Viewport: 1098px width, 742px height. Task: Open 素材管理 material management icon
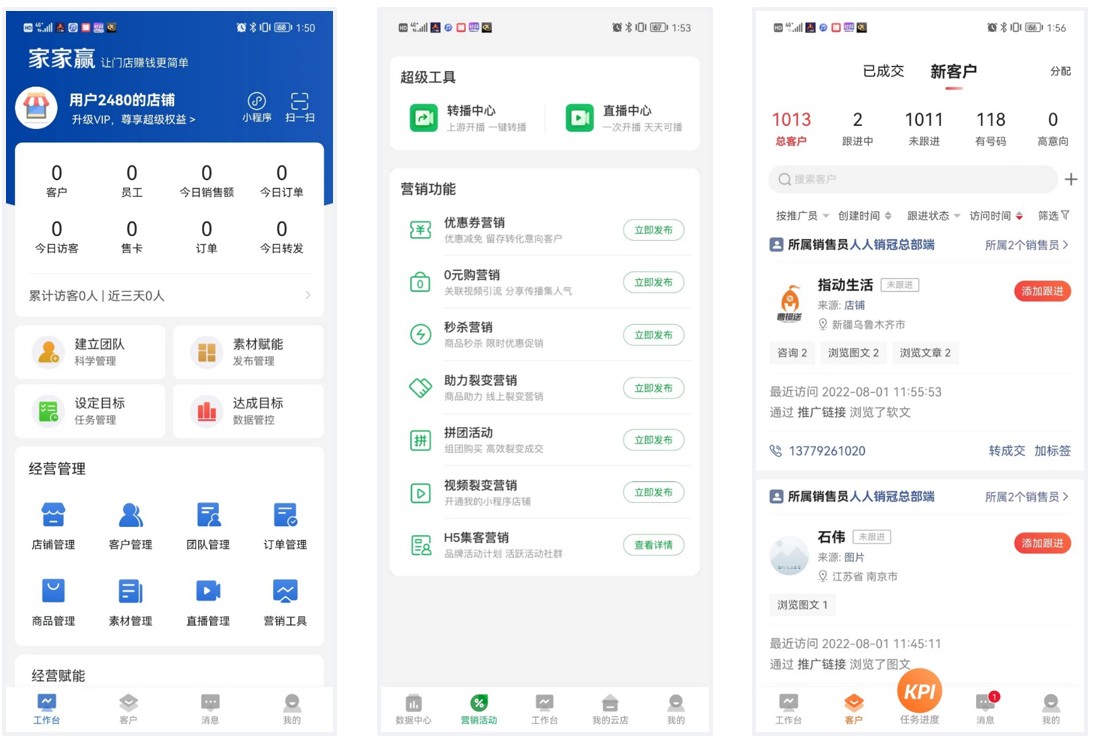[130, 602]
